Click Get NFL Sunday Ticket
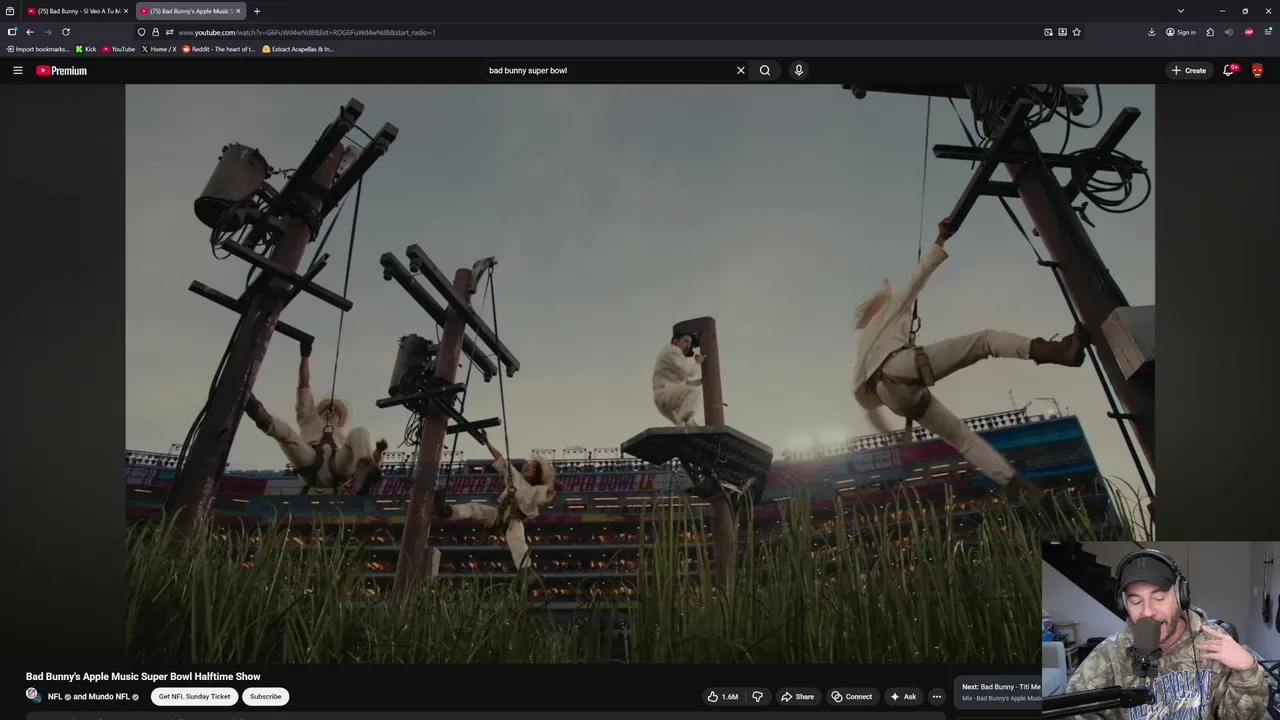 (194, 696)
